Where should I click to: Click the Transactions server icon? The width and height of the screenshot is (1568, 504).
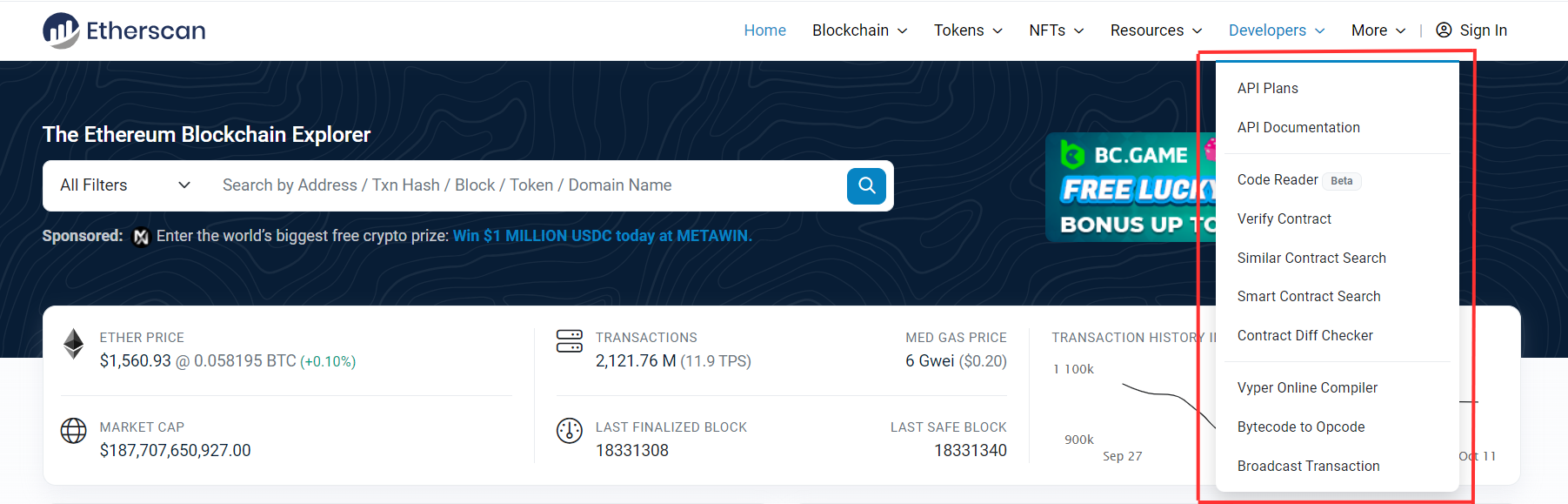[x=570, y=341]
